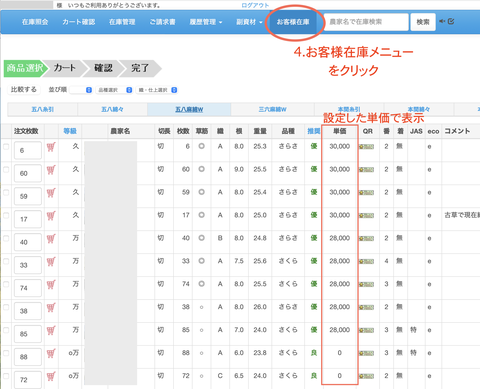480x389 pixels.
Task: Click the cart icon beside quantity 88
Action: pyautogui.click(x=51, y=354)
